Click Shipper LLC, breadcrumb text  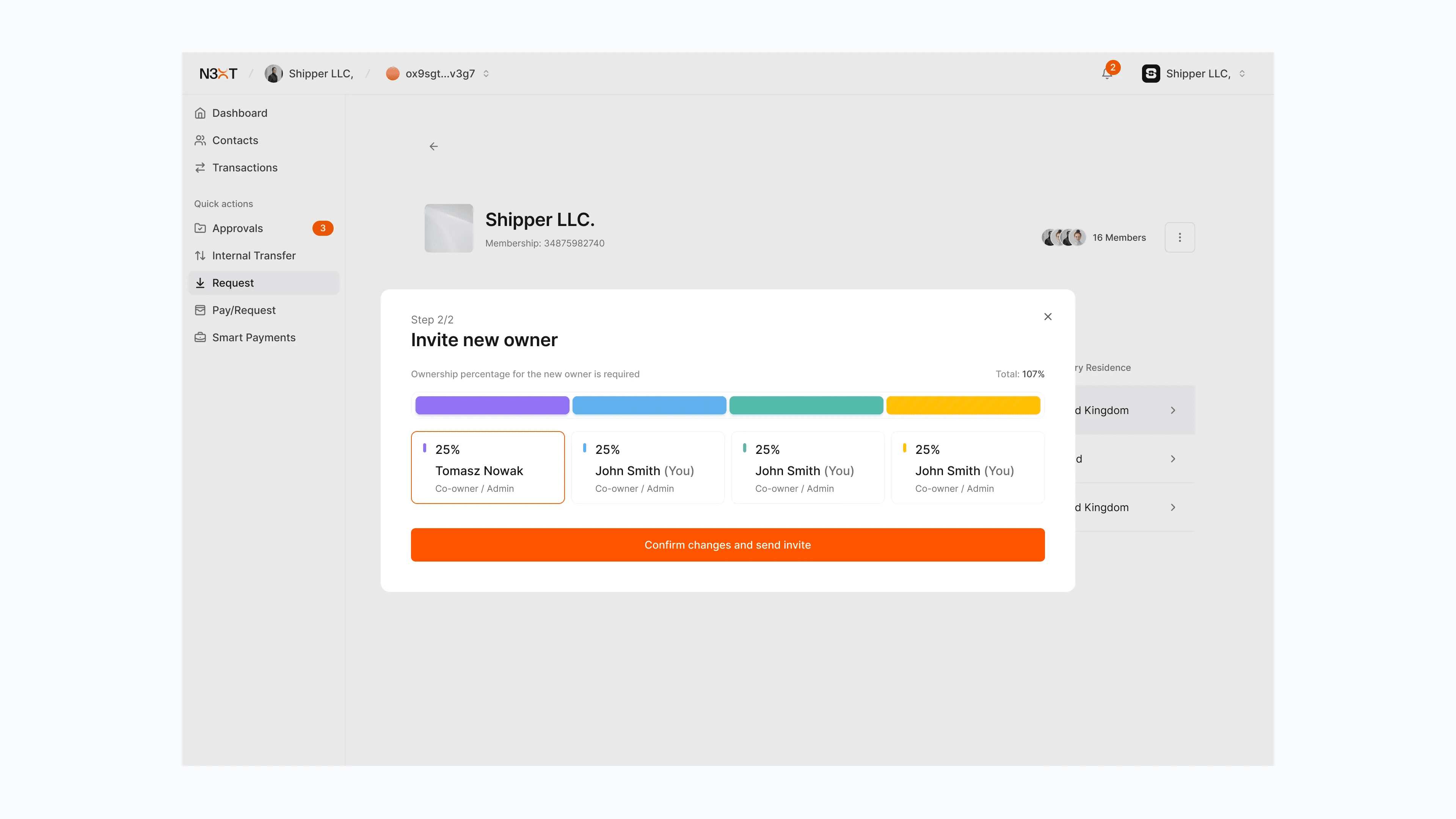pyautogui.click(x=321, y=74)
